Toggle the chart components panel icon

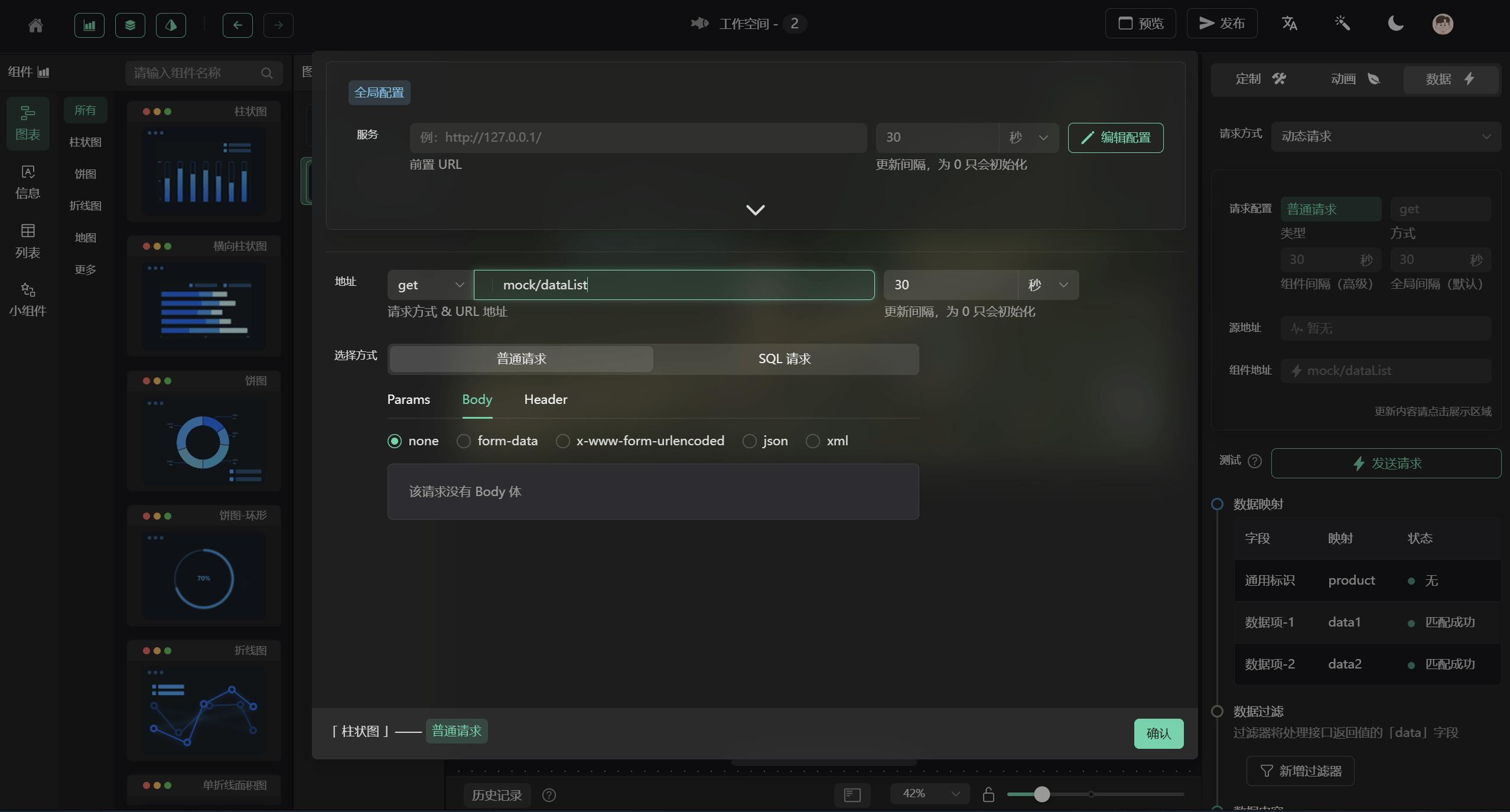[x=89, y=25]
